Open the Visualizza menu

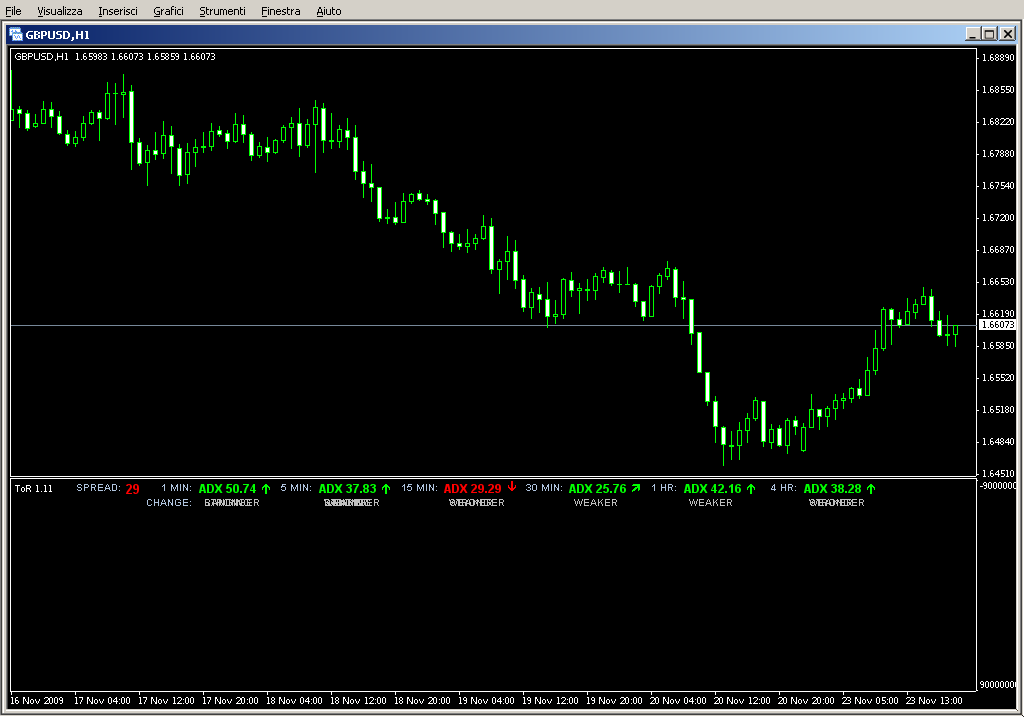pyautogui.click(x=60, y=11)
